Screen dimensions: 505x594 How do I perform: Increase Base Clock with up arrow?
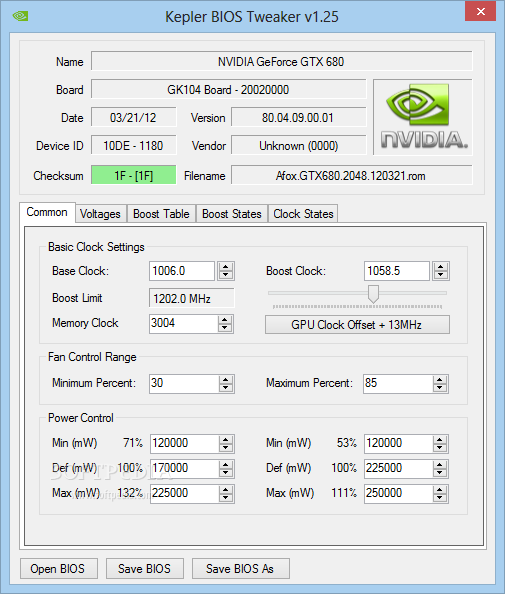[226, 267]
